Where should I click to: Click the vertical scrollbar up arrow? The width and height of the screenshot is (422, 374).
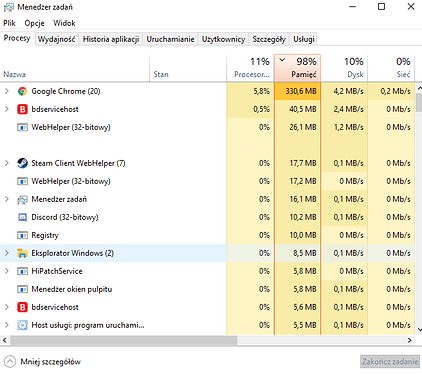[419, 89]
